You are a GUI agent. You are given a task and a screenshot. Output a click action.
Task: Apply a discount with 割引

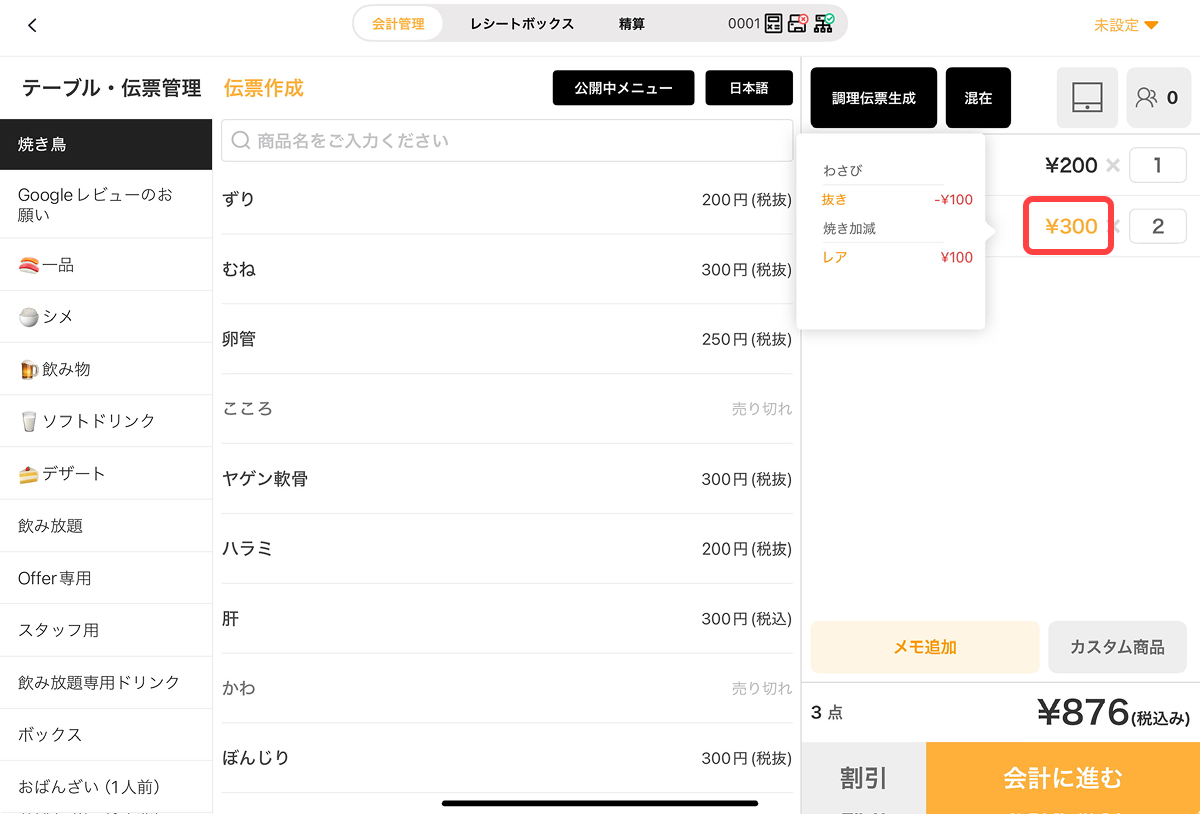[x=863, y=778]
